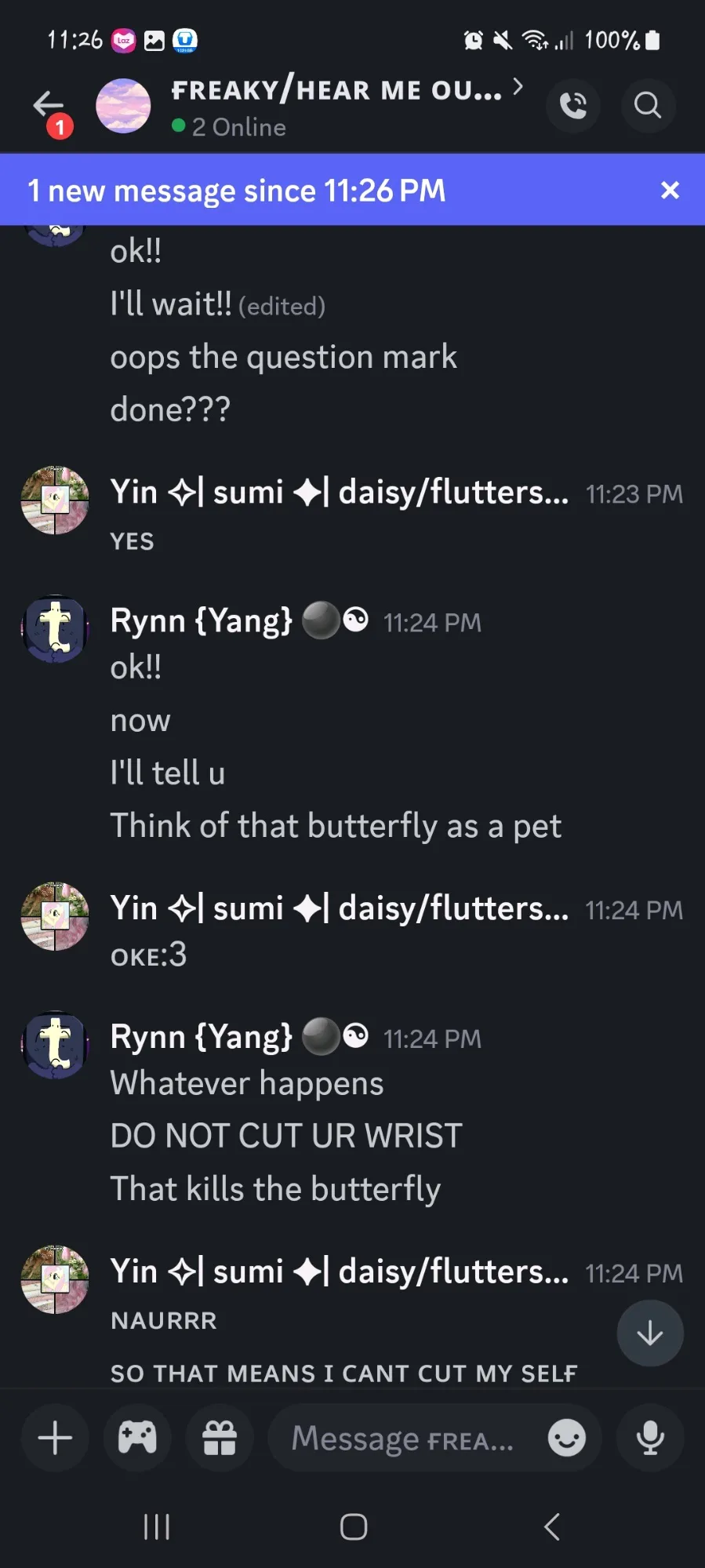This screenshot has height=1568, width=705.
Task: Open the plus attachment menu
Action: point(55,1438)
